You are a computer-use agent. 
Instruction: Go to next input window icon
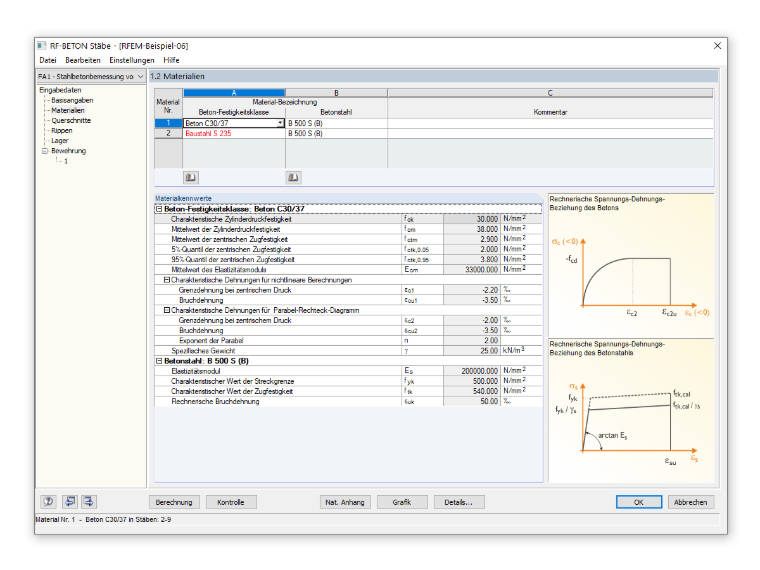click(89, 502)
